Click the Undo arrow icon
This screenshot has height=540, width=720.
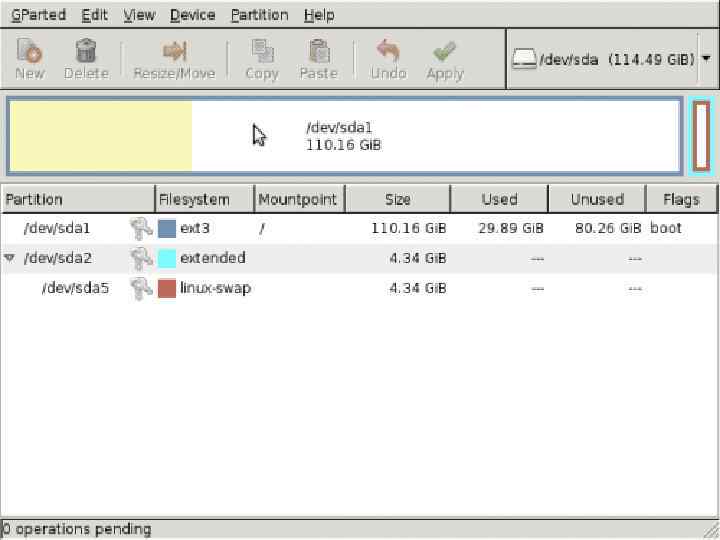click(x=388, y=51)
